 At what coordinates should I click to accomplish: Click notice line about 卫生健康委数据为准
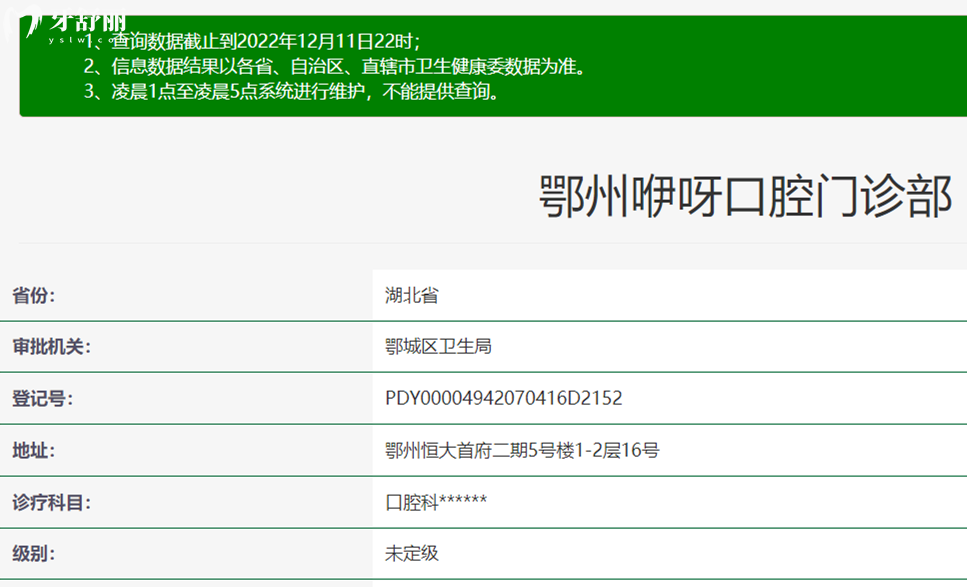point(334,66)
